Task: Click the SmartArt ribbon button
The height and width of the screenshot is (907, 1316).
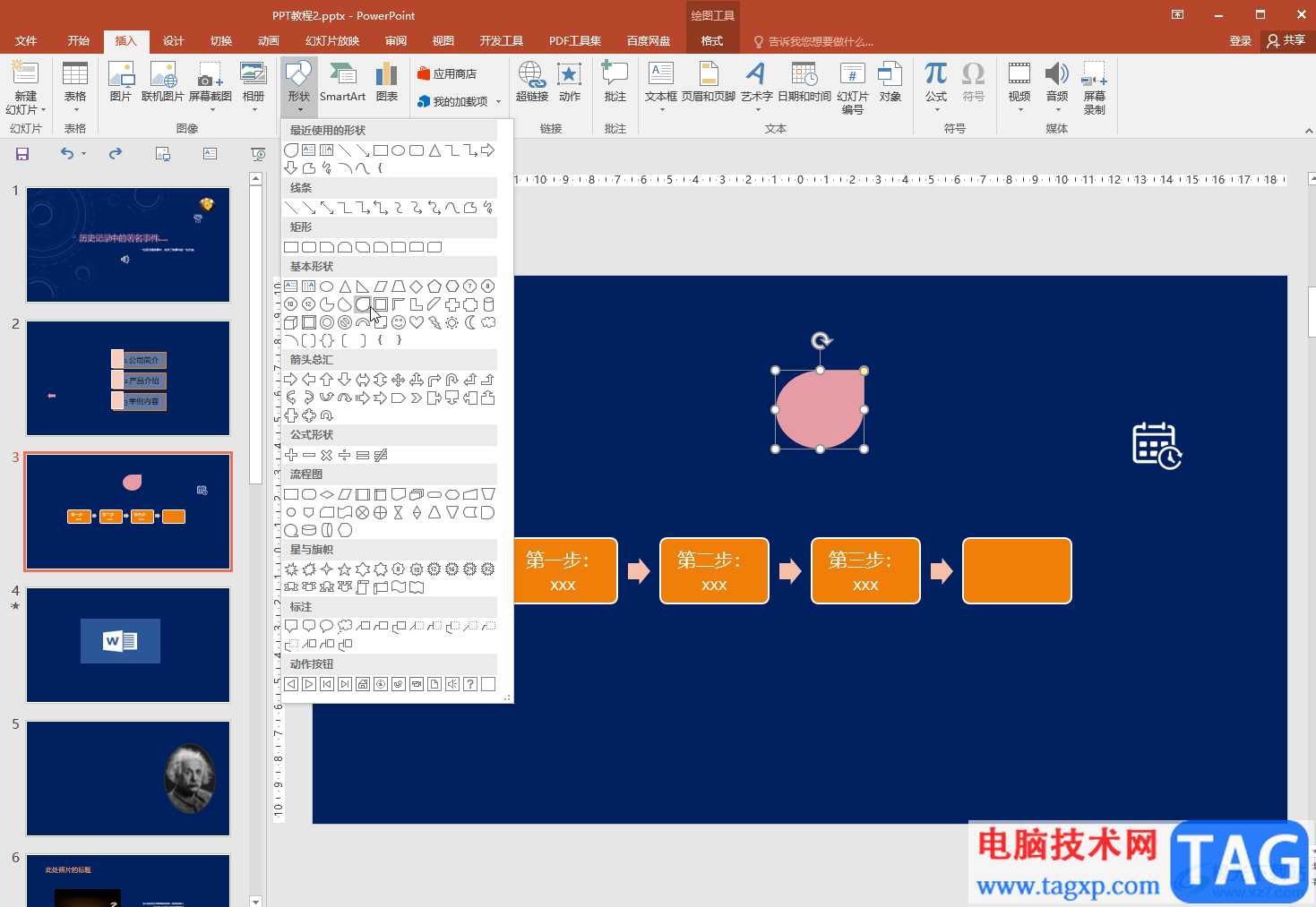Action: pos(342,82)
